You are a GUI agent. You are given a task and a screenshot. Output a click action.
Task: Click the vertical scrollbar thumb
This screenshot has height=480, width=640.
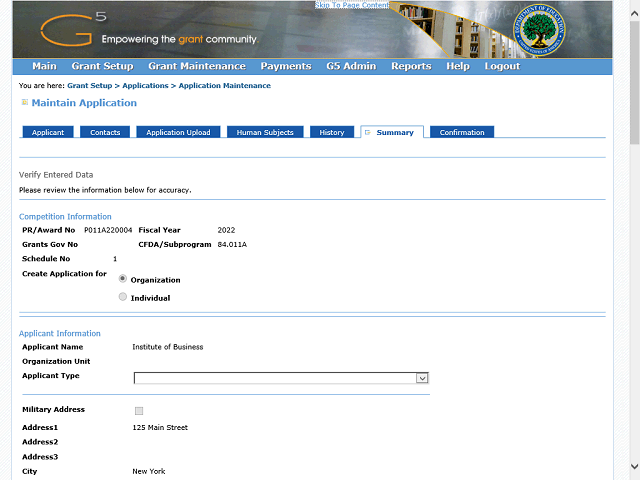pos(634,82)
